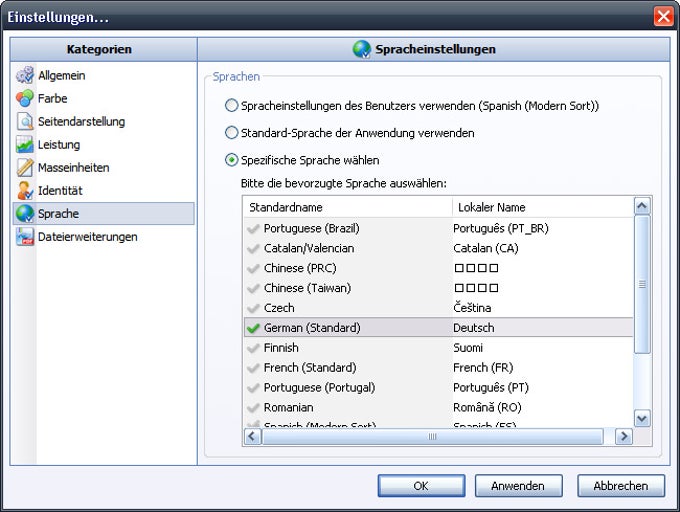Click the Anwenden button

click(518, 486)
